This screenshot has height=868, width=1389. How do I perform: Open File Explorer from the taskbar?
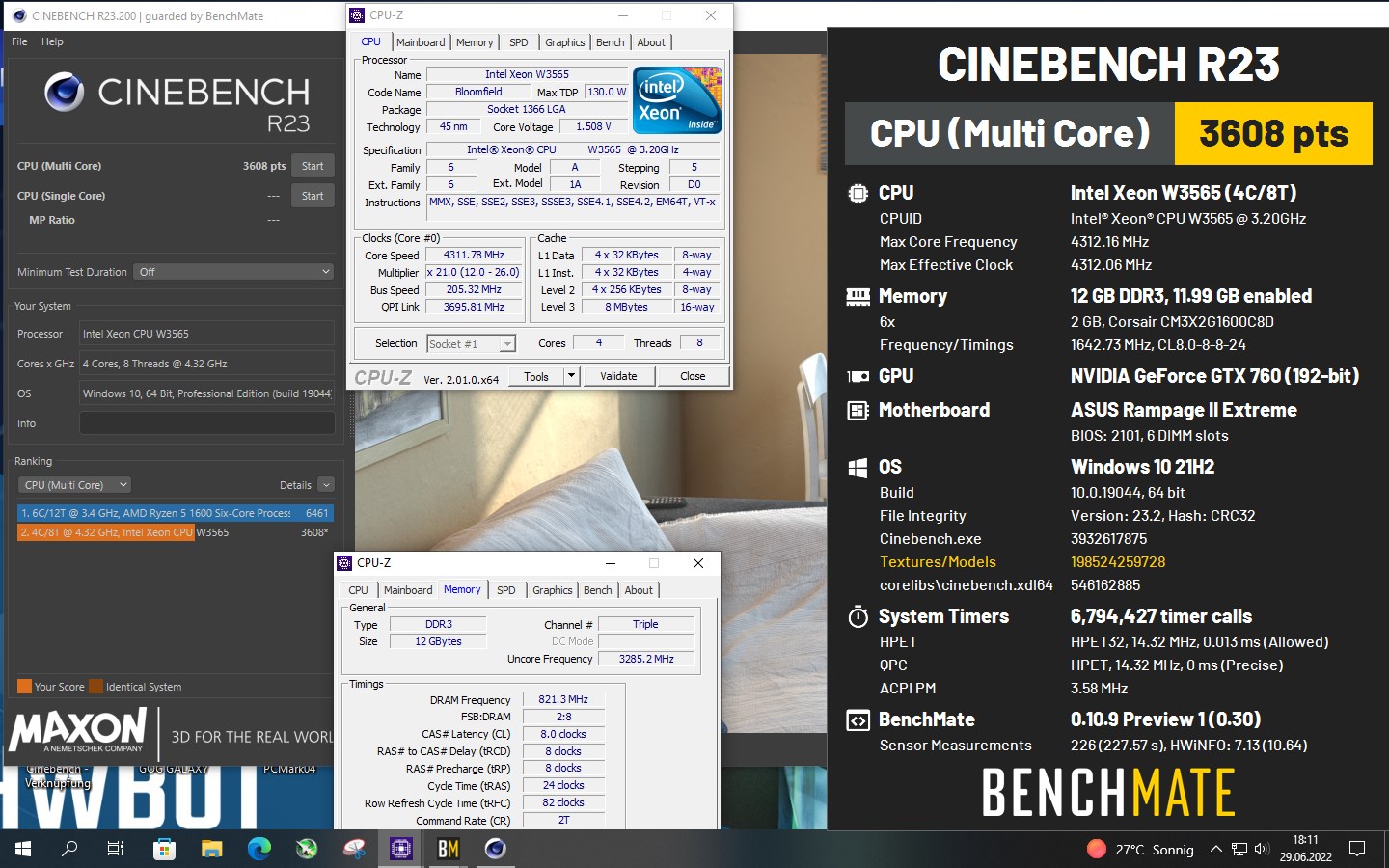click(x=211, y=849)
